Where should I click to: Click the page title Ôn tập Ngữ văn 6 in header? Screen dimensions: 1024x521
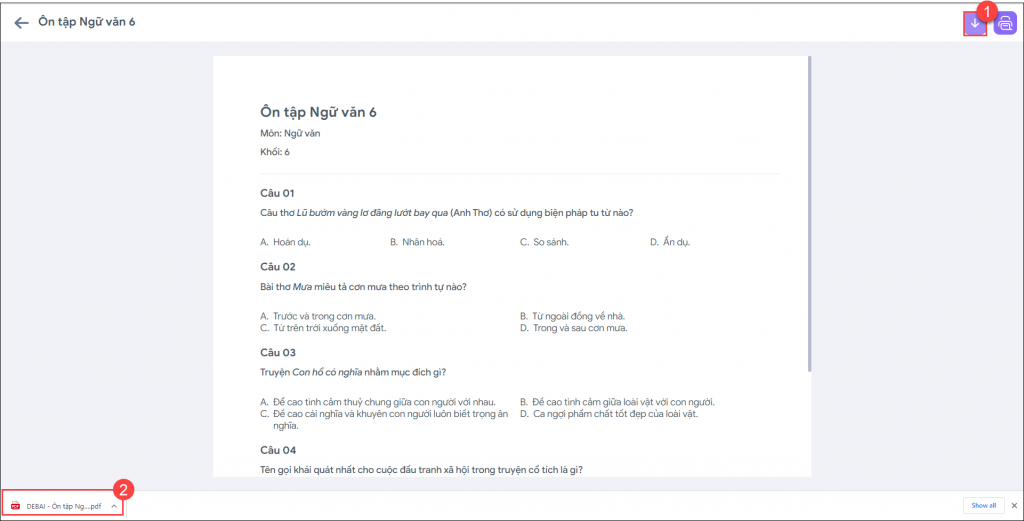point(87,22)
